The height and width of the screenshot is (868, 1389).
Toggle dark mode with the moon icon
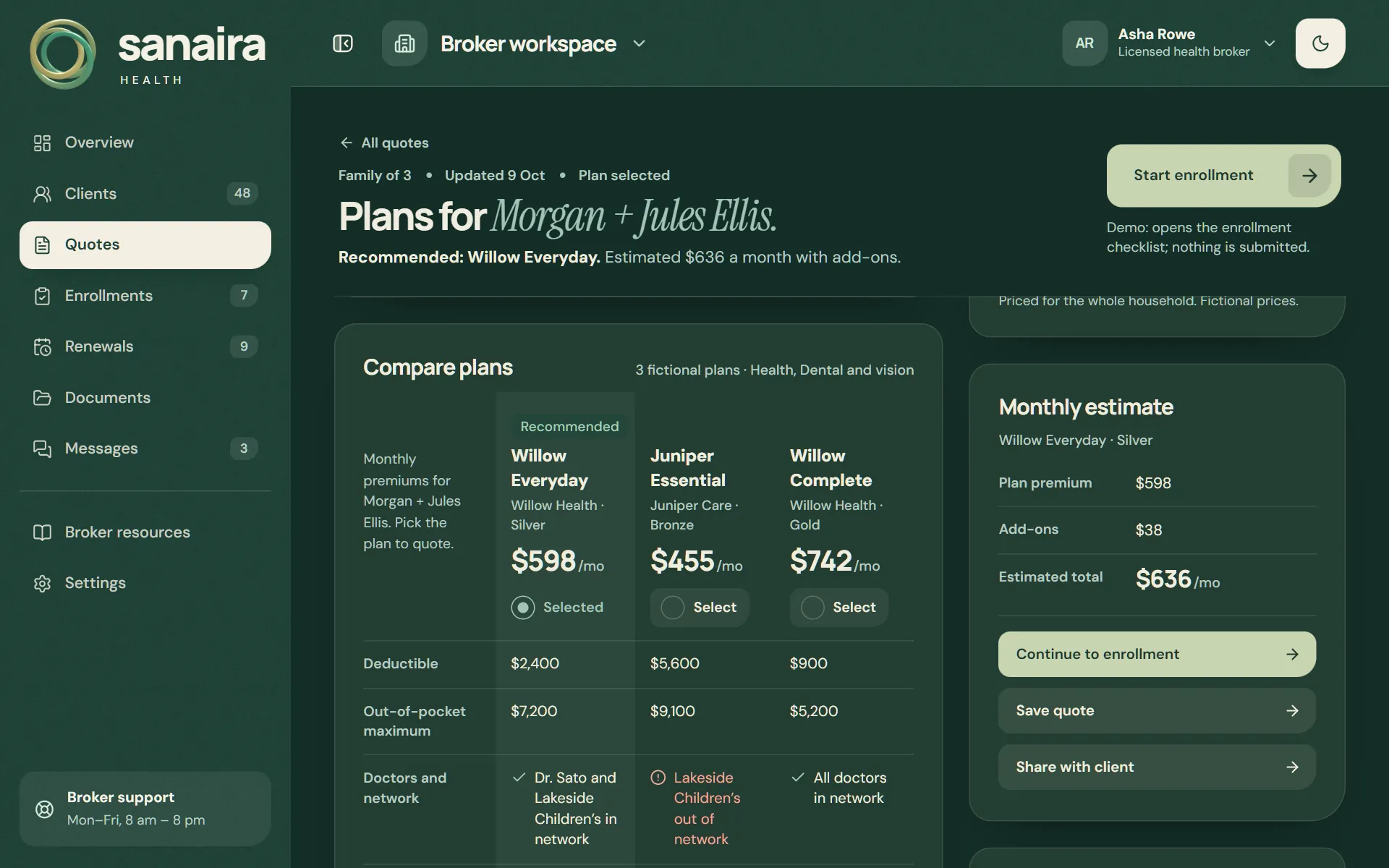[x=1320, y=43]
